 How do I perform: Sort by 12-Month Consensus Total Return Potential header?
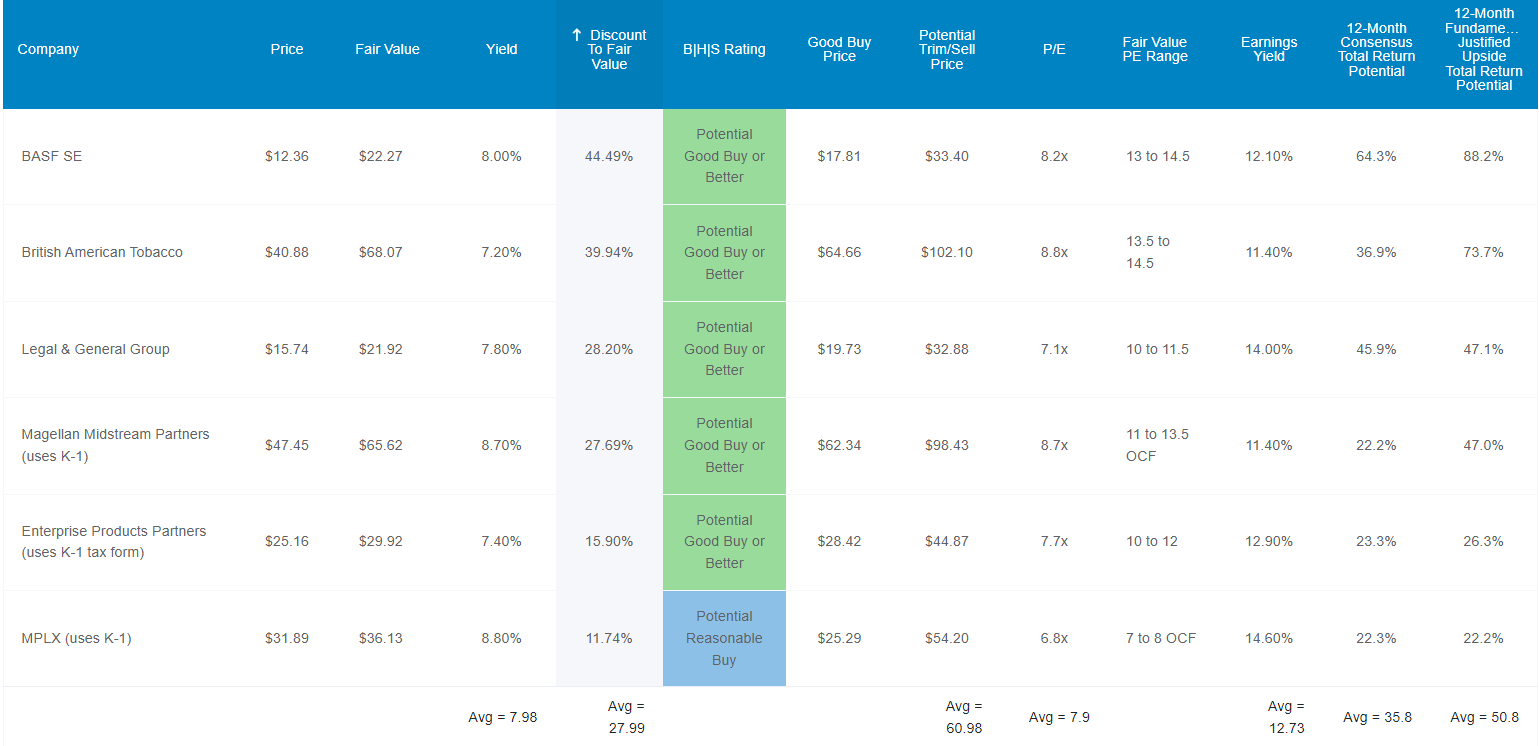(x=1377, y=49)
